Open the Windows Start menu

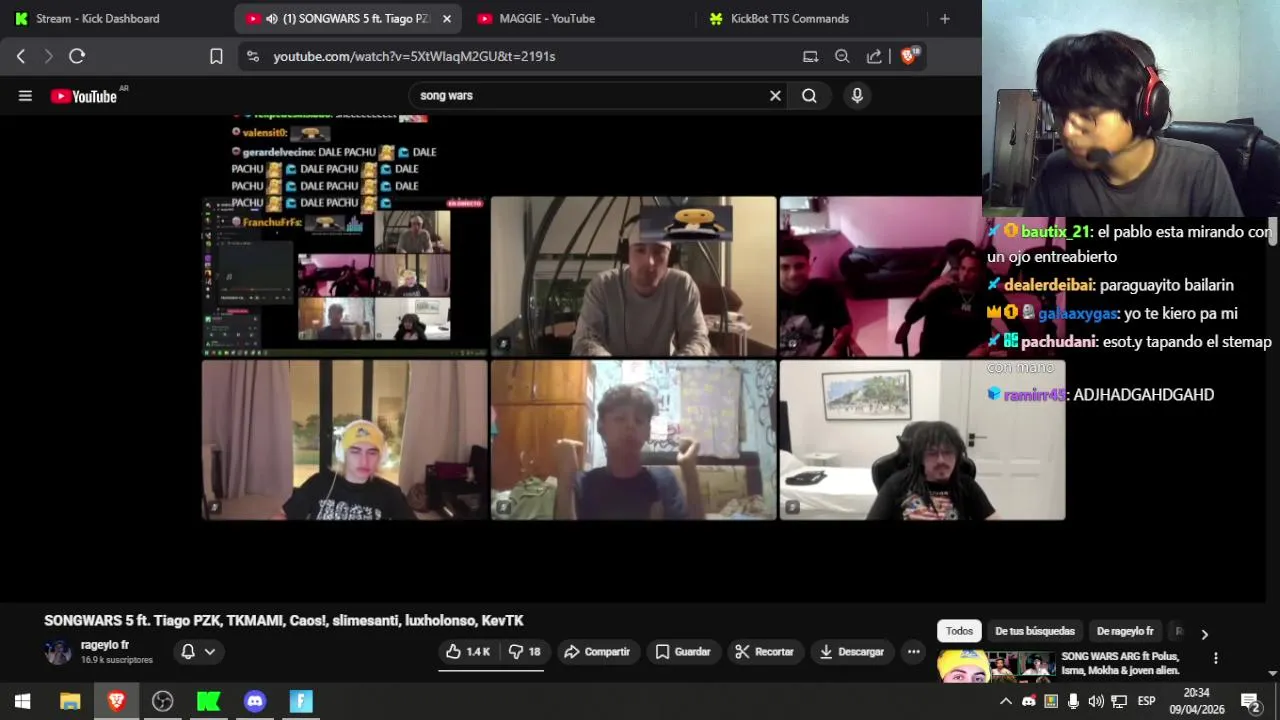(22, 701)
